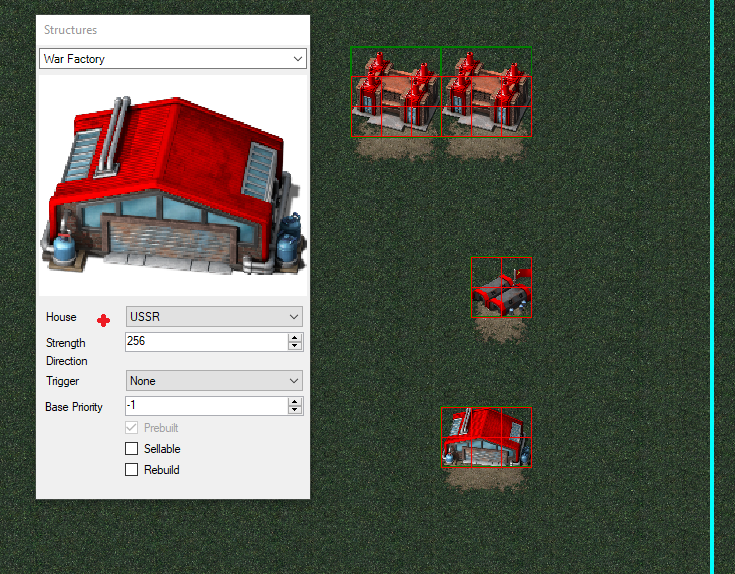The height and width of the screenshot is (574, 735).
Task: Select the barracks with the red flag
Action: [x=502, y=287]
